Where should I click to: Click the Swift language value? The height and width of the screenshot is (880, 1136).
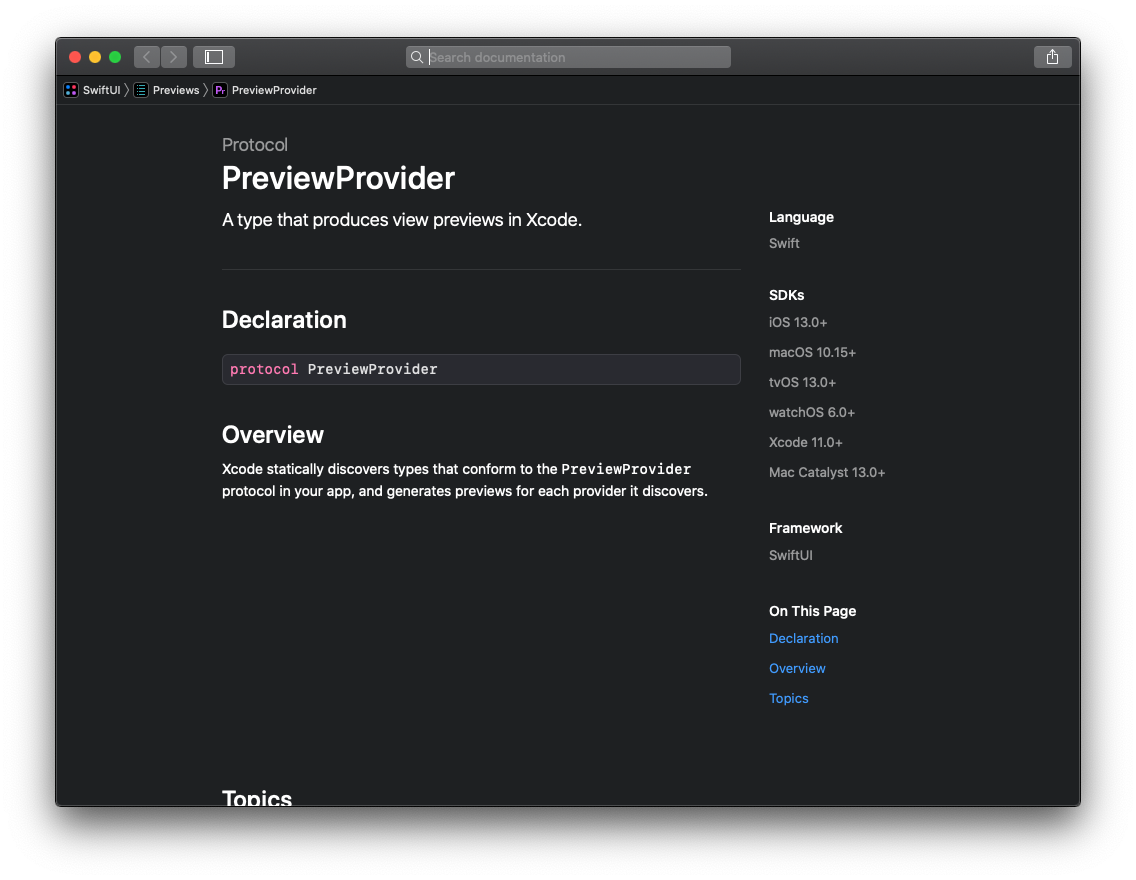coord(784,243)
